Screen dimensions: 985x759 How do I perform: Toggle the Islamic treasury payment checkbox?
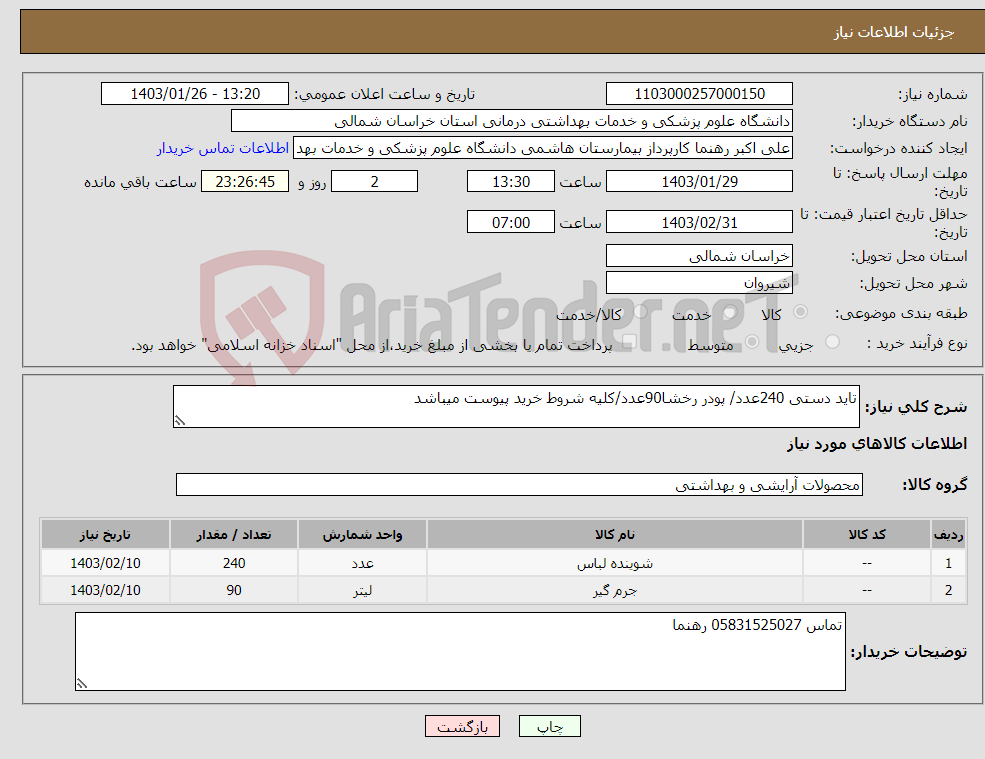click(629, 342)
